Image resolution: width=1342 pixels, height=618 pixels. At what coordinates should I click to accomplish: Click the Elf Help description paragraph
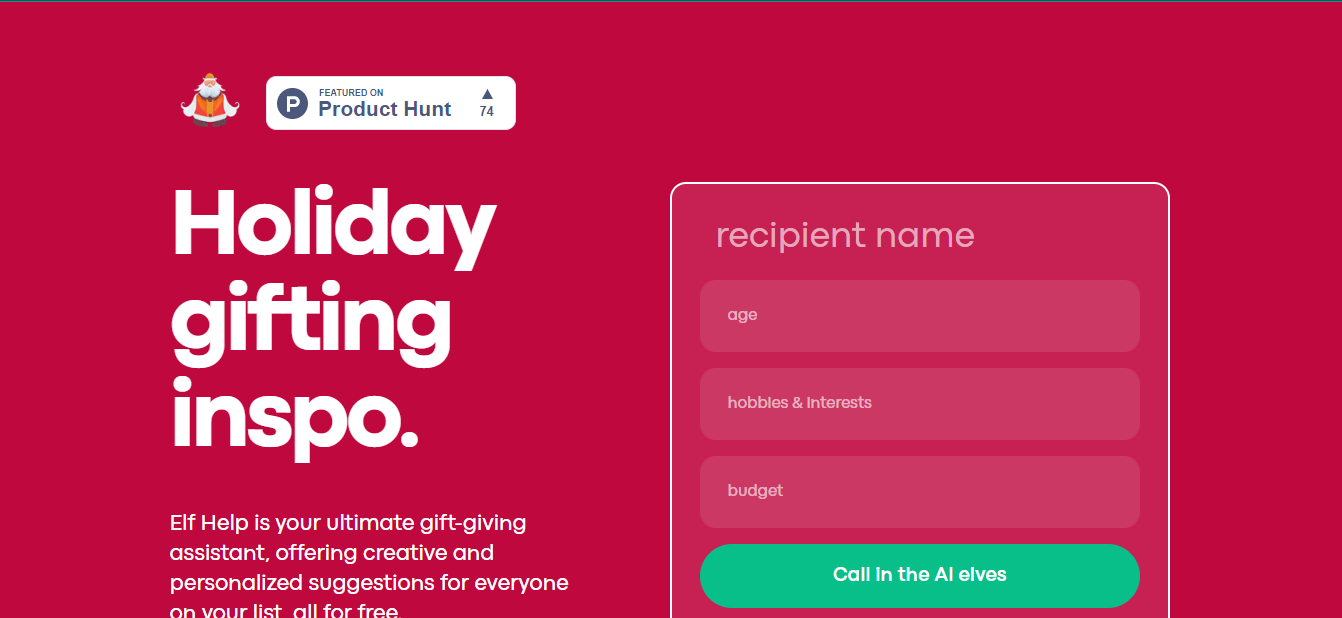pos(369,566)
